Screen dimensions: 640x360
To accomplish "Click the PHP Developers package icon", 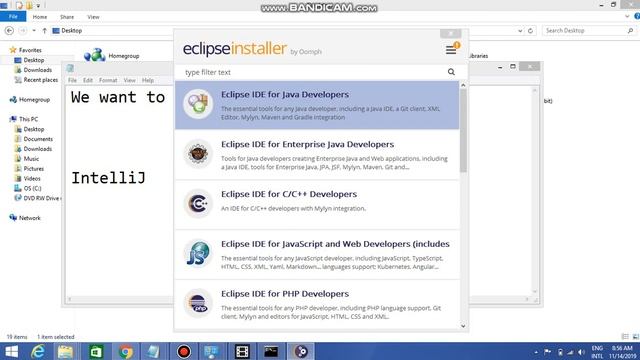I will coord(198,303).
